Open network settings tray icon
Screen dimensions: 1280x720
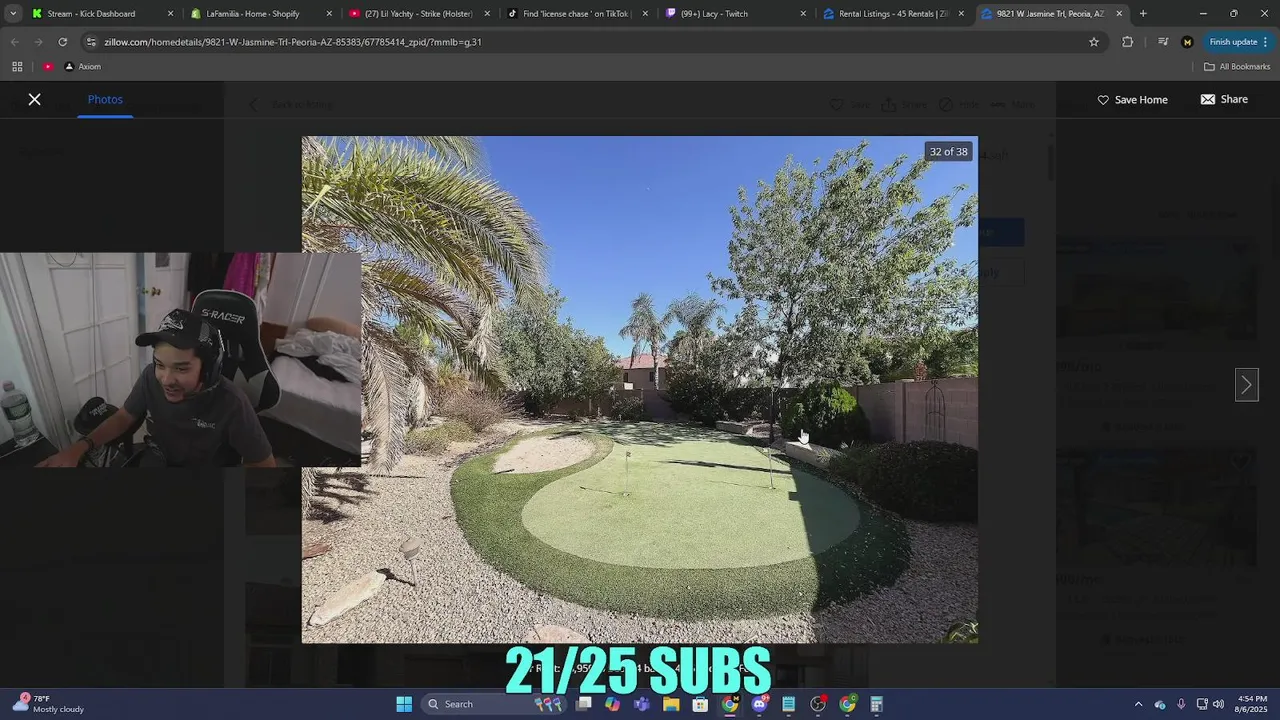[x=1202, y=704]
